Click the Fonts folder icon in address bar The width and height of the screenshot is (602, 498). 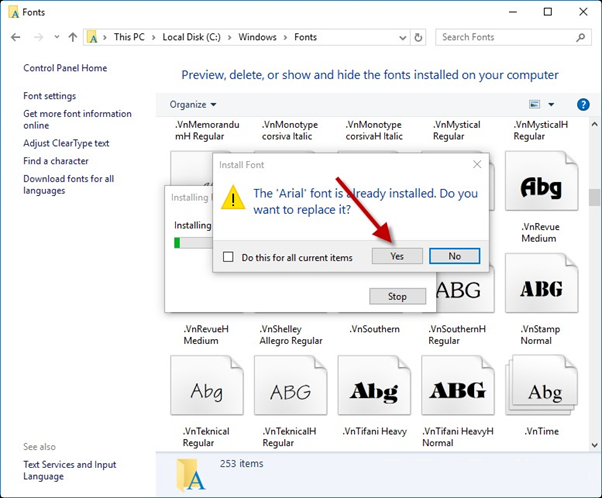(x=92, y=37)
